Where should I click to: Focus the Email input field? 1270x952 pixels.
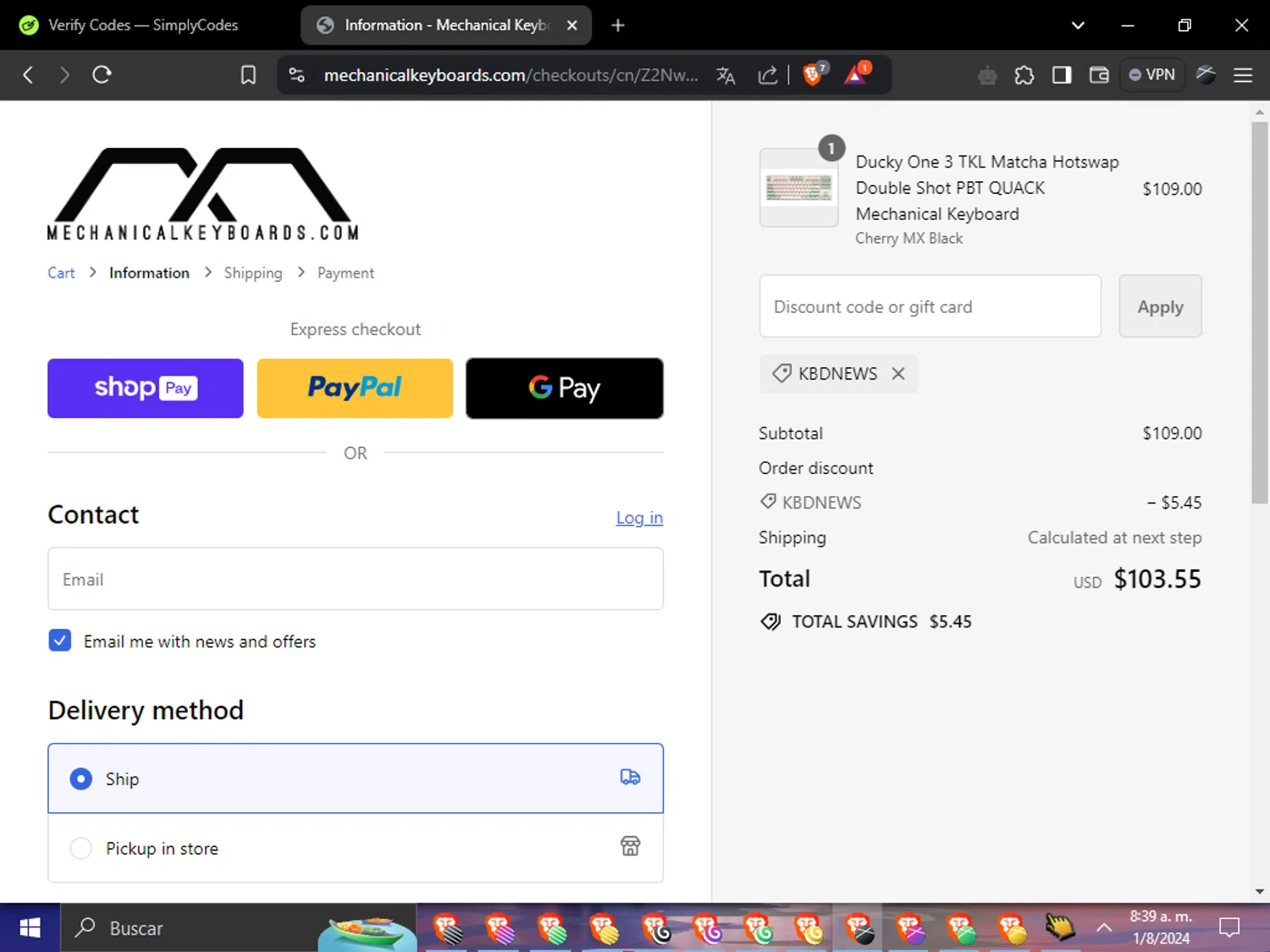tap(356, 579)
